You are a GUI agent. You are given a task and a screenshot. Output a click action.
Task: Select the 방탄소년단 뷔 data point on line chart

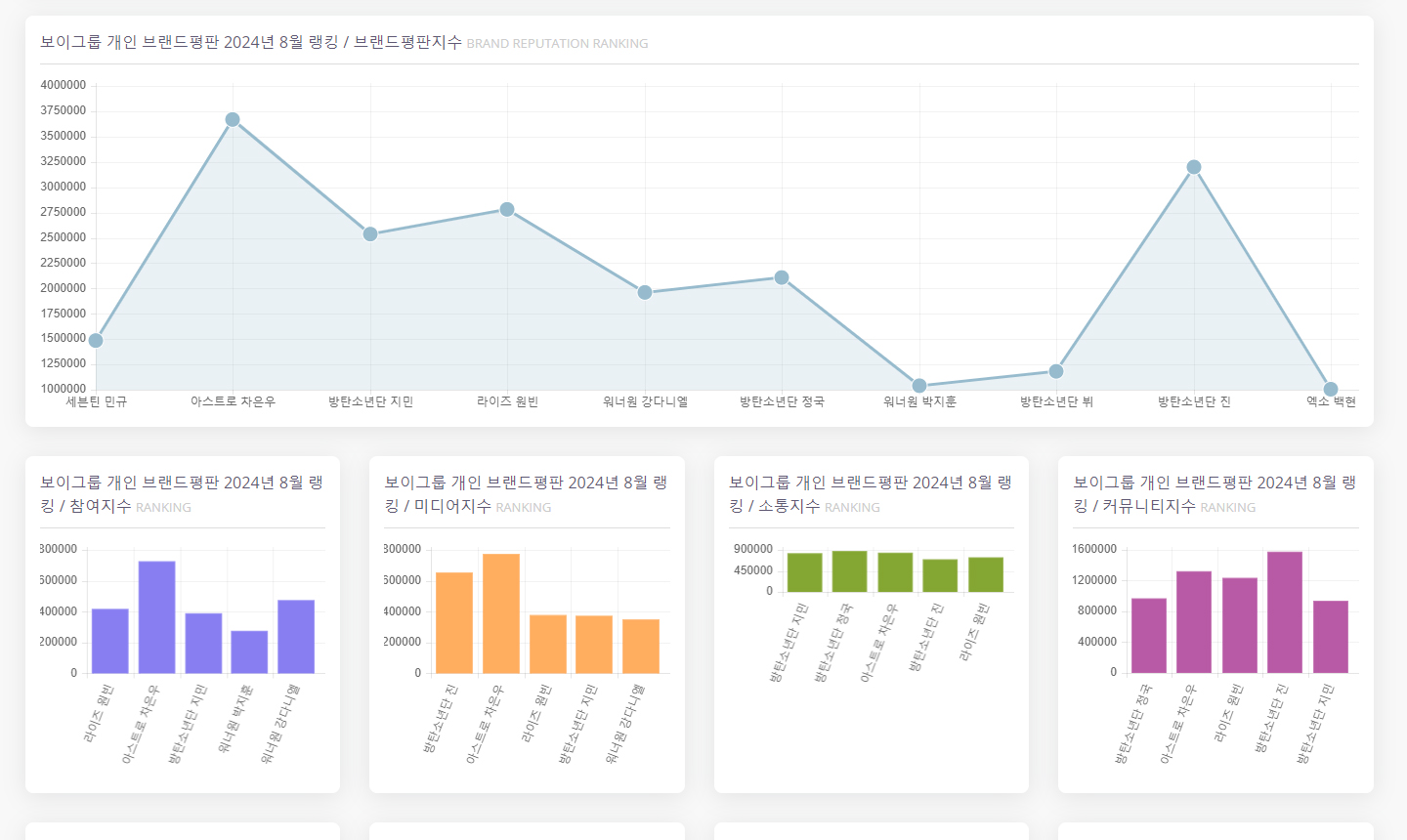pos(1056,371)
